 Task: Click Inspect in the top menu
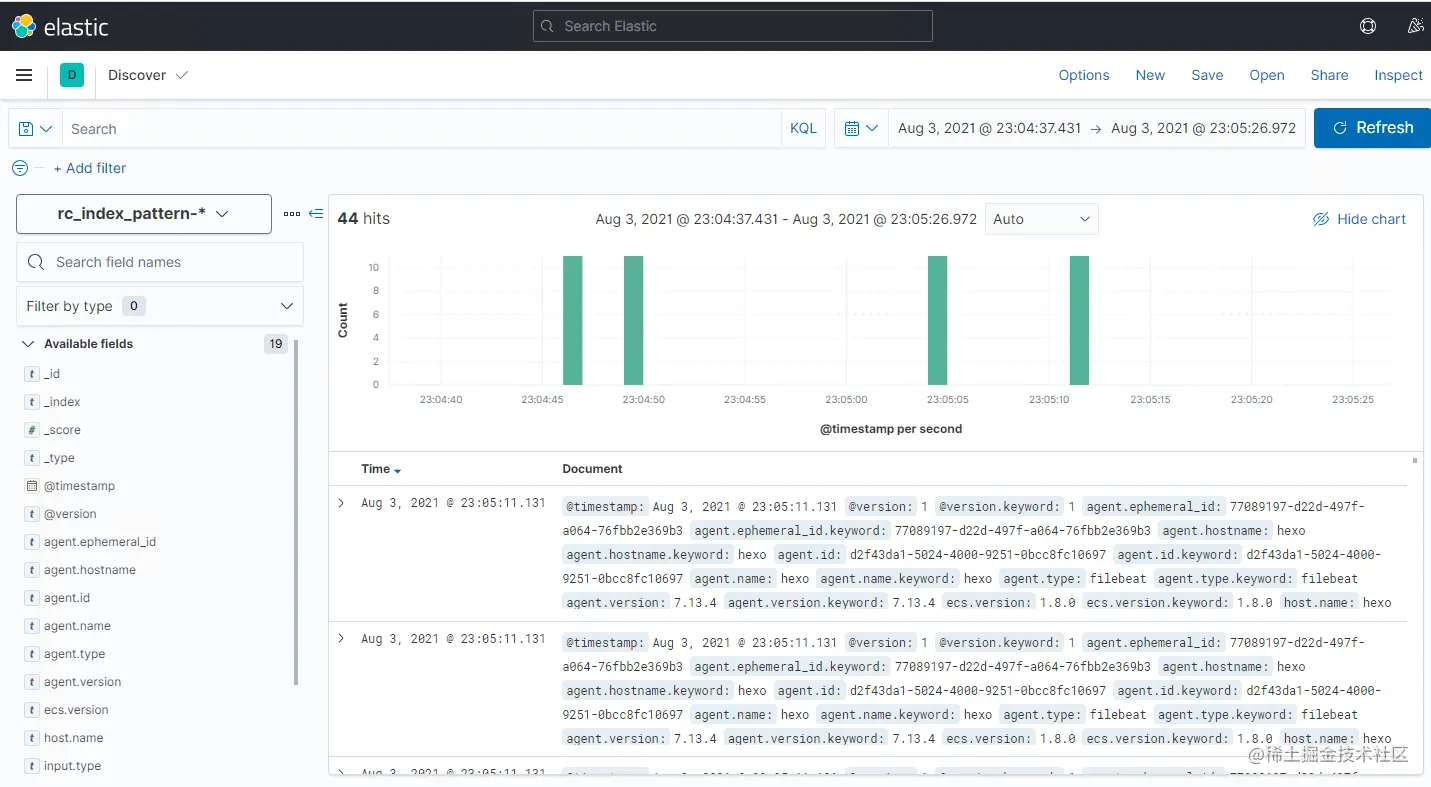[x=1398, y=75]
